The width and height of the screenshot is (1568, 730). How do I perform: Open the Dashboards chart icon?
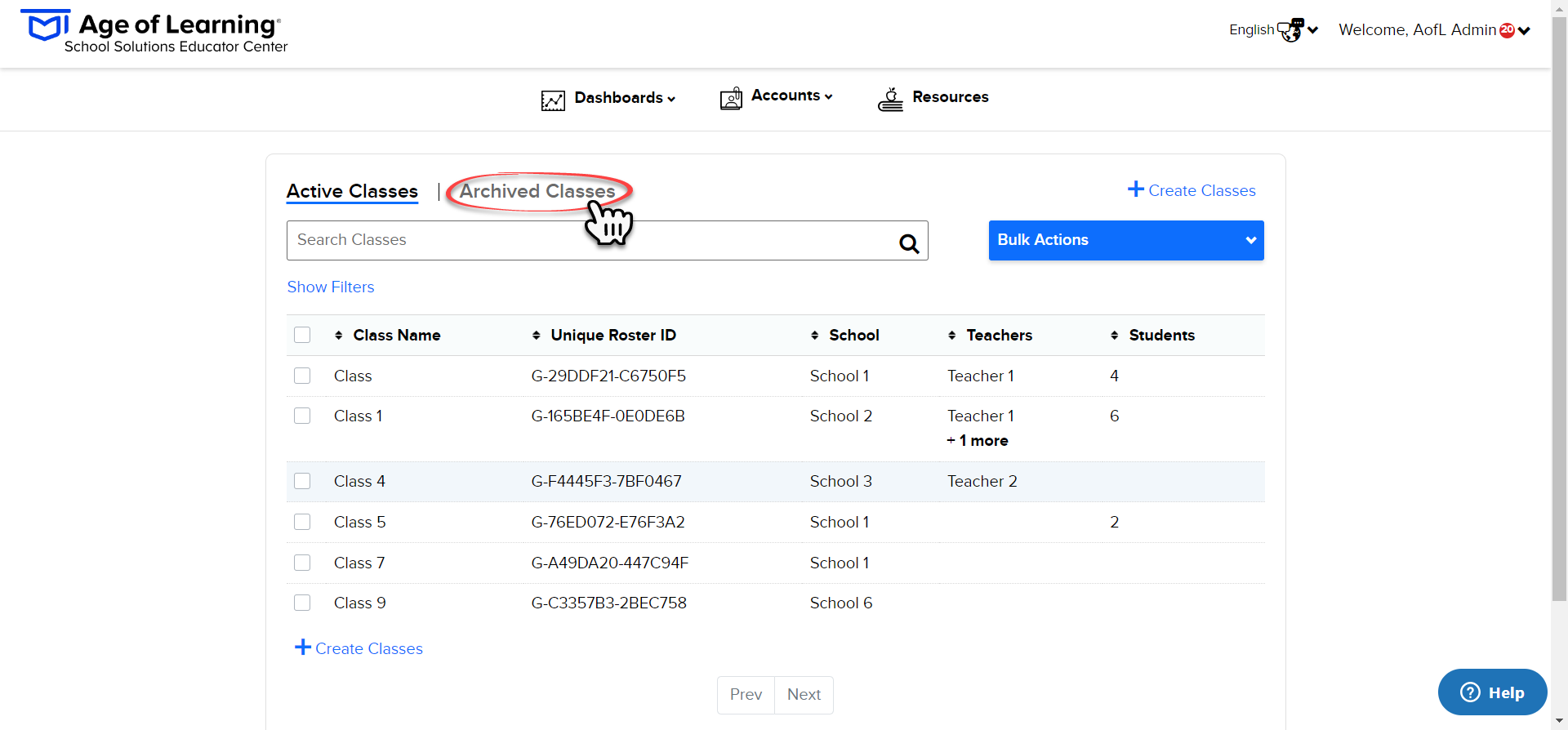(x=553, y=100)
